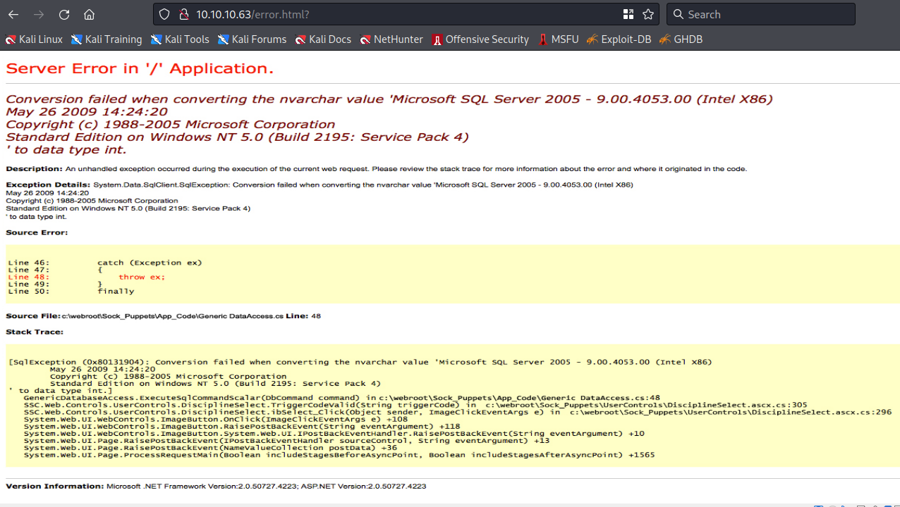This screenshot has width=900, height=507.
Task: Click the browser back arrow
Action: 13,15
